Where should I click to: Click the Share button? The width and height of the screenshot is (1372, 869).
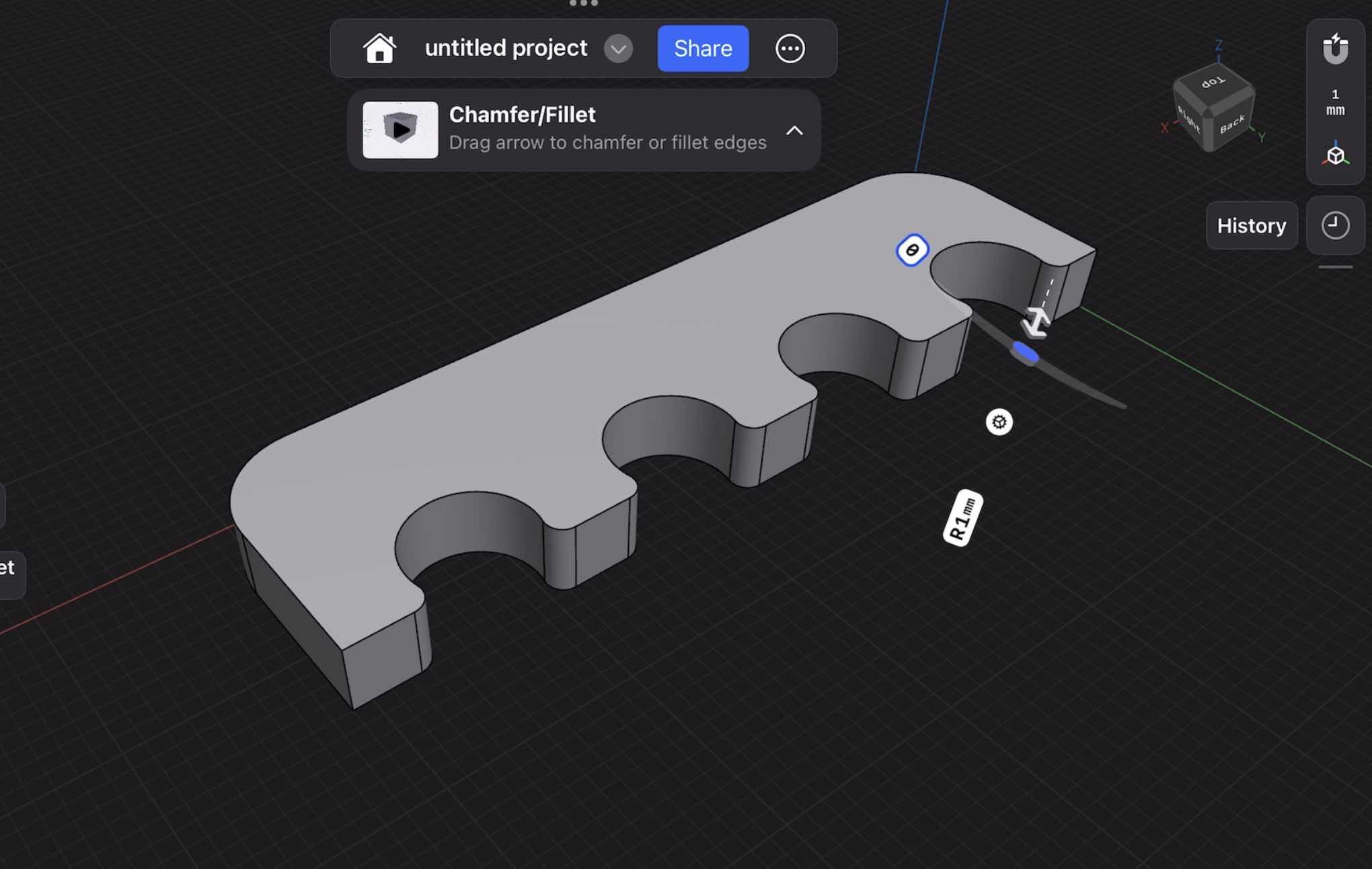point(702,48)
